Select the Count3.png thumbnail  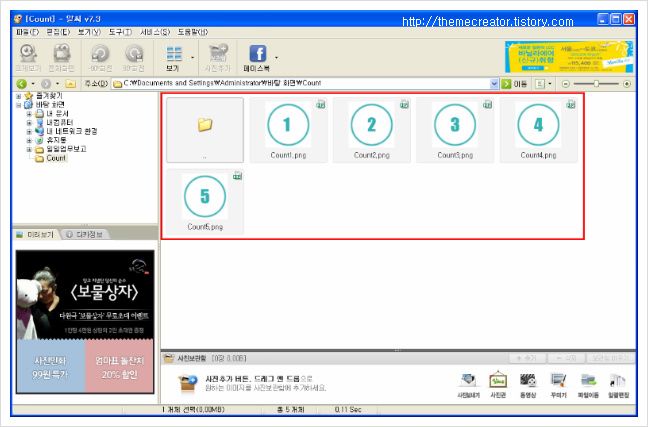coord(455,130)
